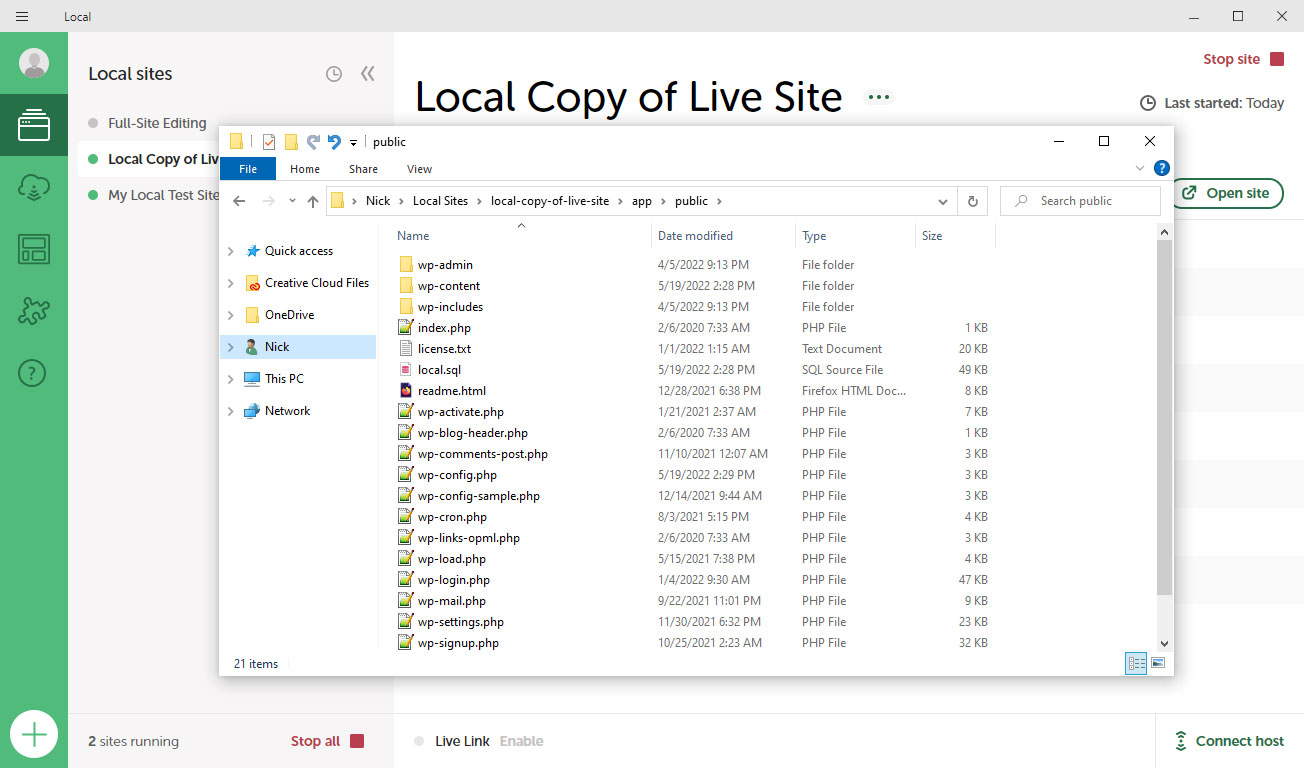Click the Open site button

click(1227, 193)
